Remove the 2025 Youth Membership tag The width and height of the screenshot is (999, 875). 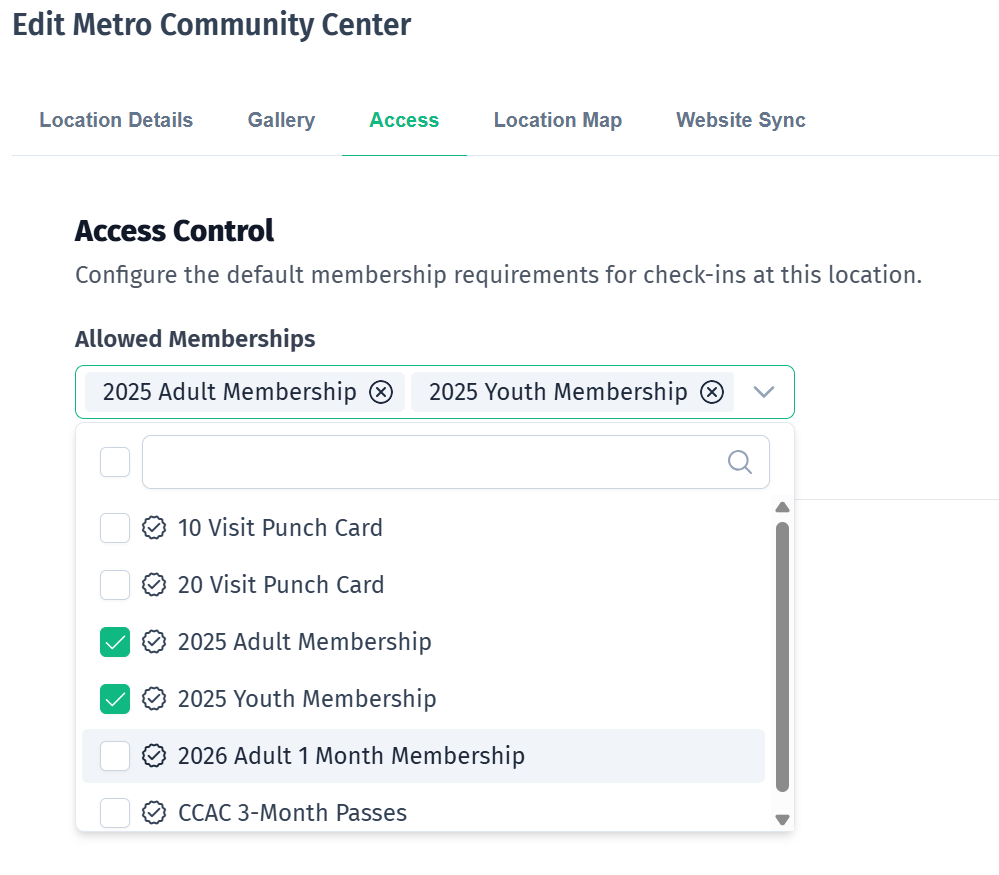click(711, 392)
